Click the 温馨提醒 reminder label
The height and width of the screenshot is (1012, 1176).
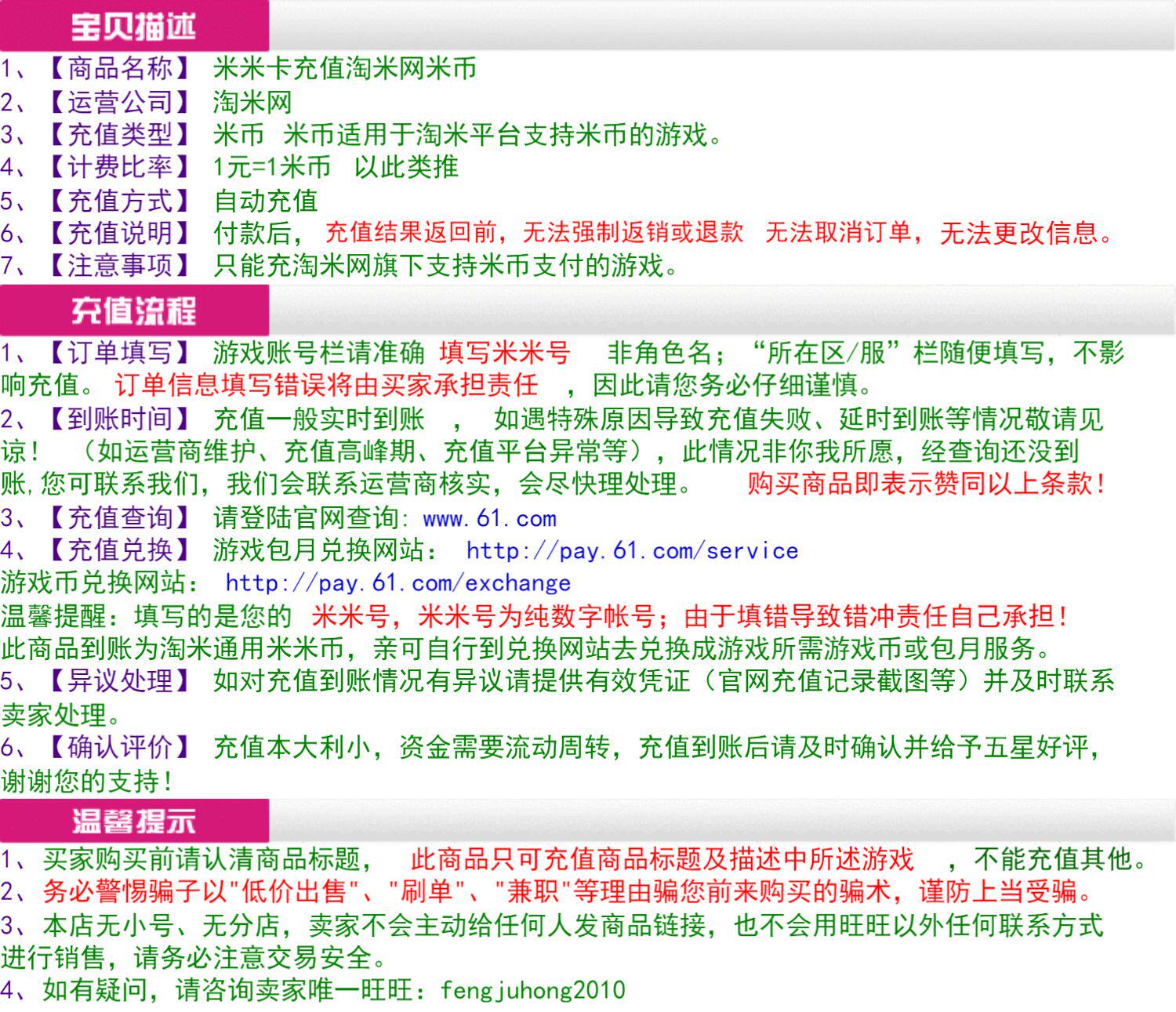point(54,616)
